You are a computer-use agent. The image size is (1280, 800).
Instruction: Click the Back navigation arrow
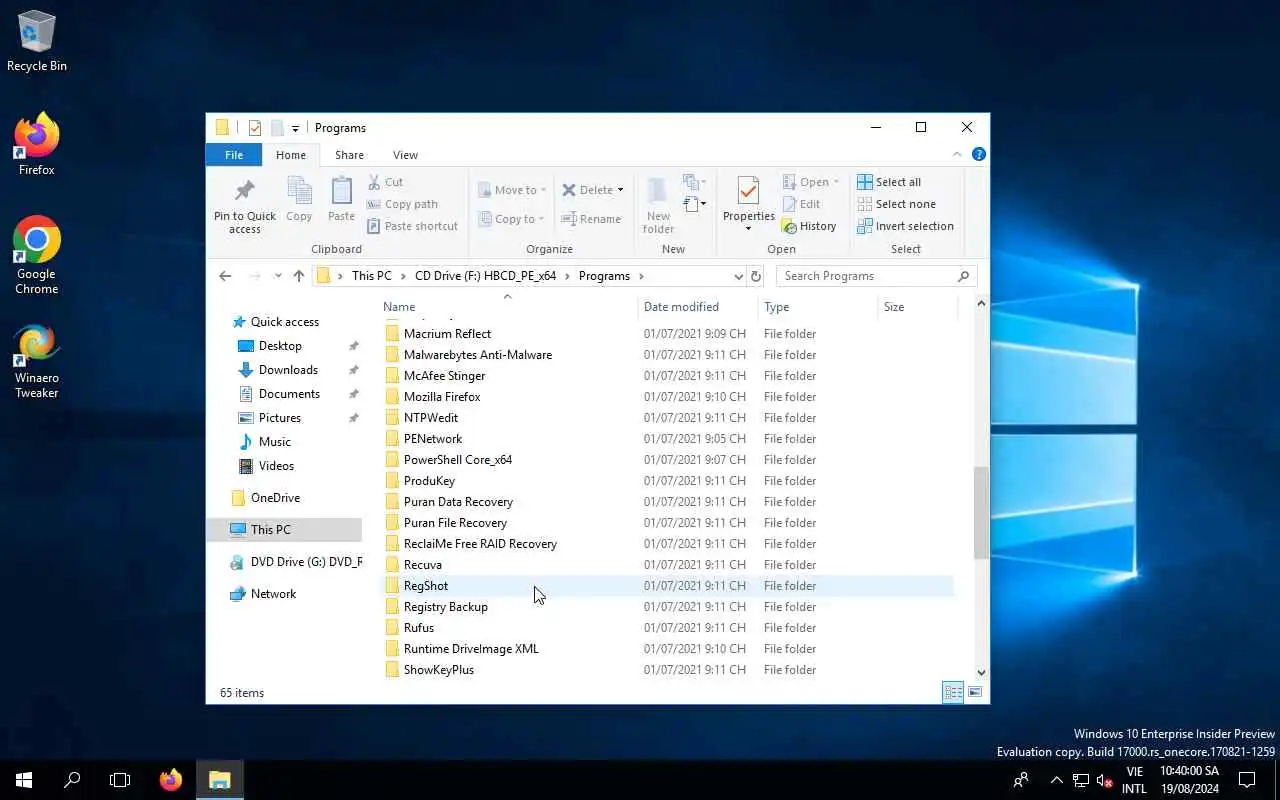(225, 276)
